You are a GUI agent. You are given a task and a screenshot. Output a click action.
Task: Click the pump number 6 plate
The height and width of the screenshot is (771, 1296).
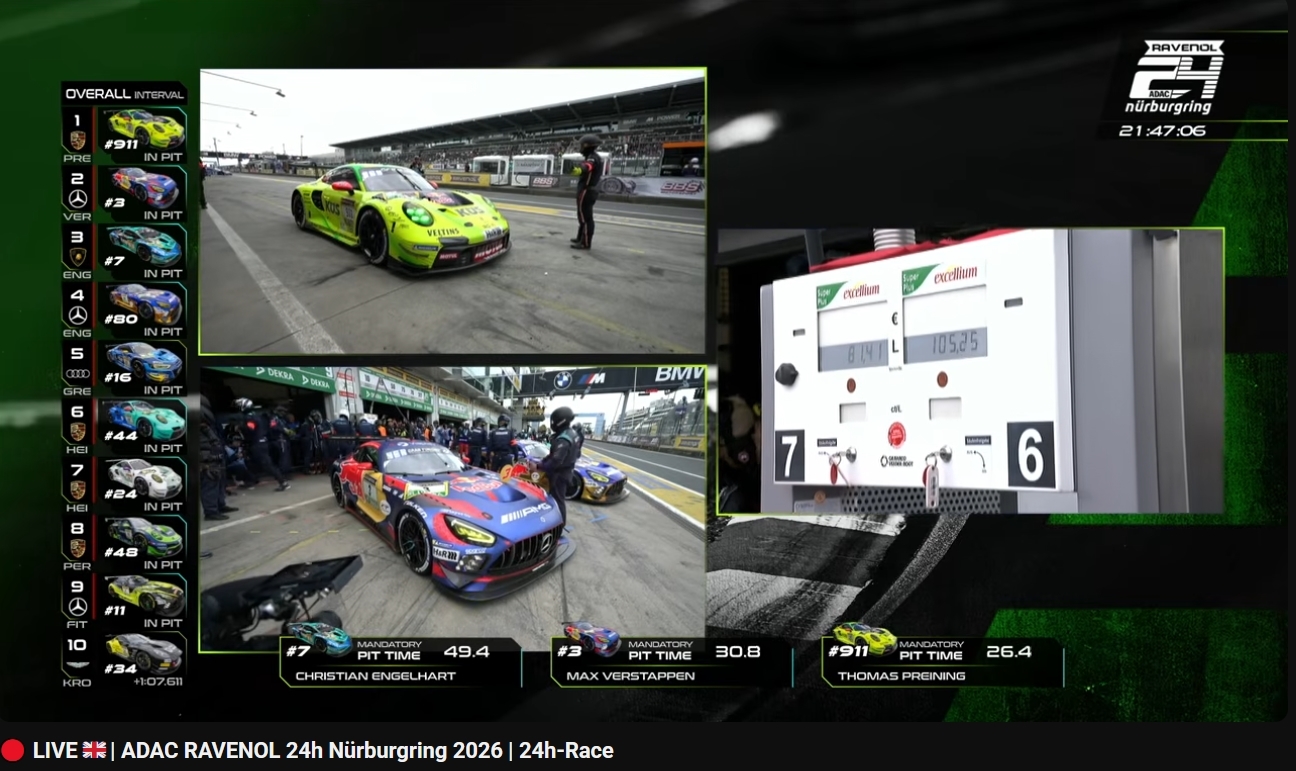click(x=1030, y=454)
